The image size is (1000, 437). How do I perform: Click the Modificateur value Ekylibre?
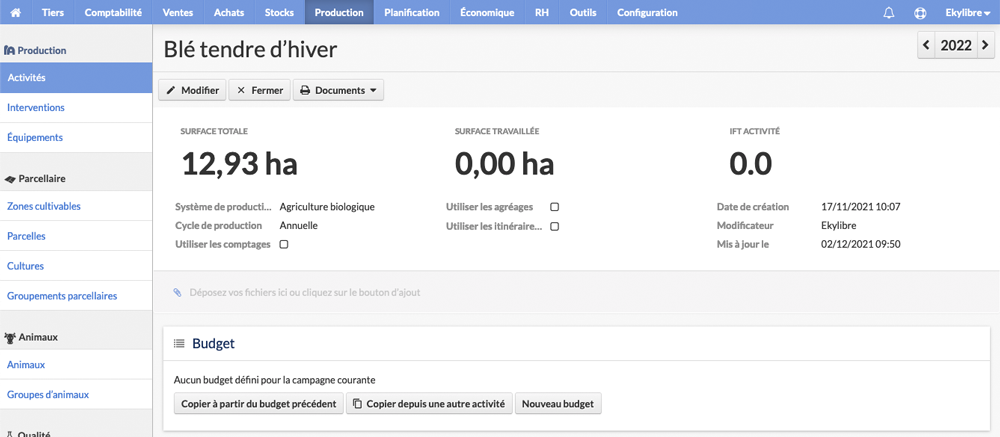(x=839, y=225)
